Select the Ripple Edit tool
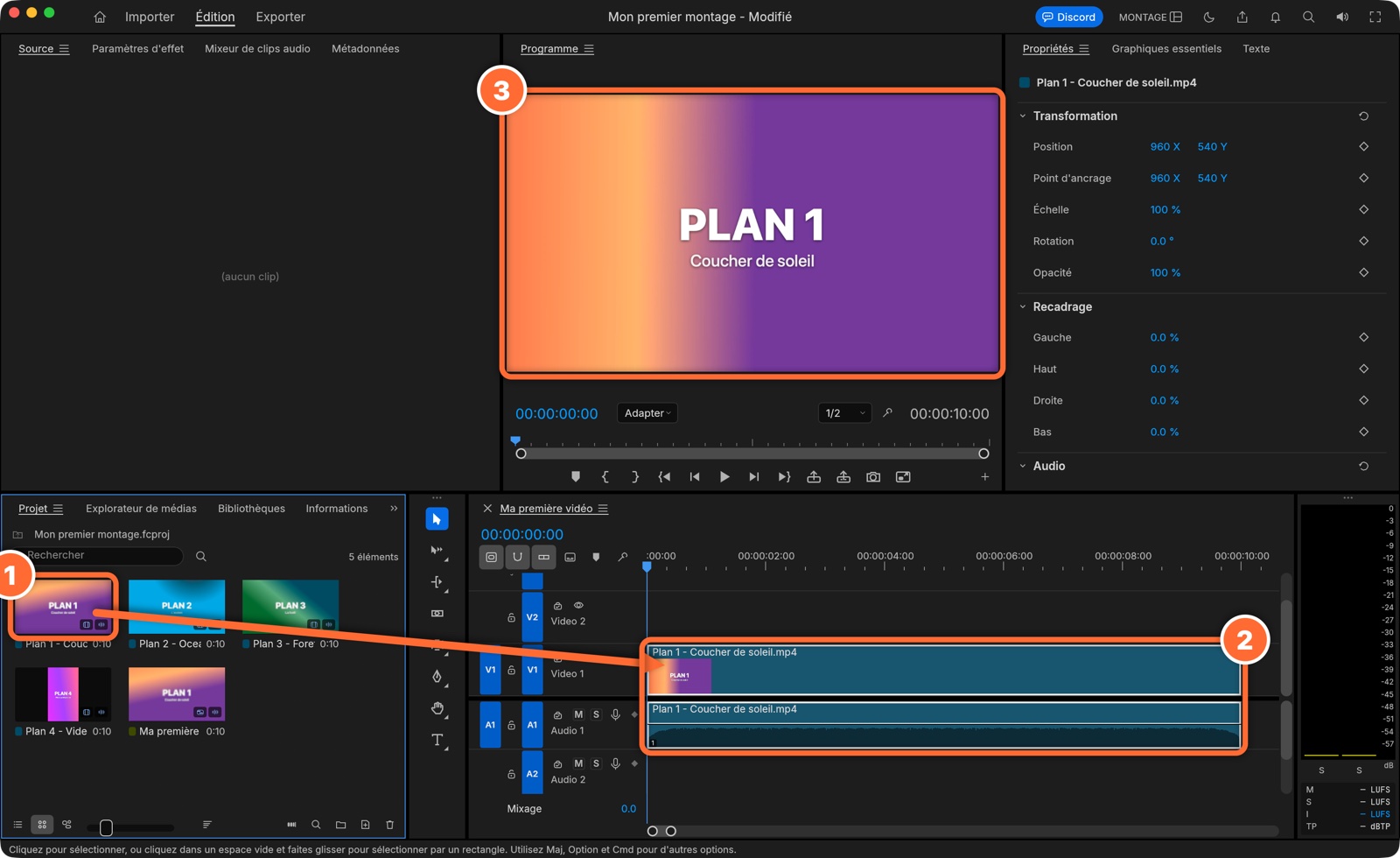1400x858 pixels. (437, 582)
